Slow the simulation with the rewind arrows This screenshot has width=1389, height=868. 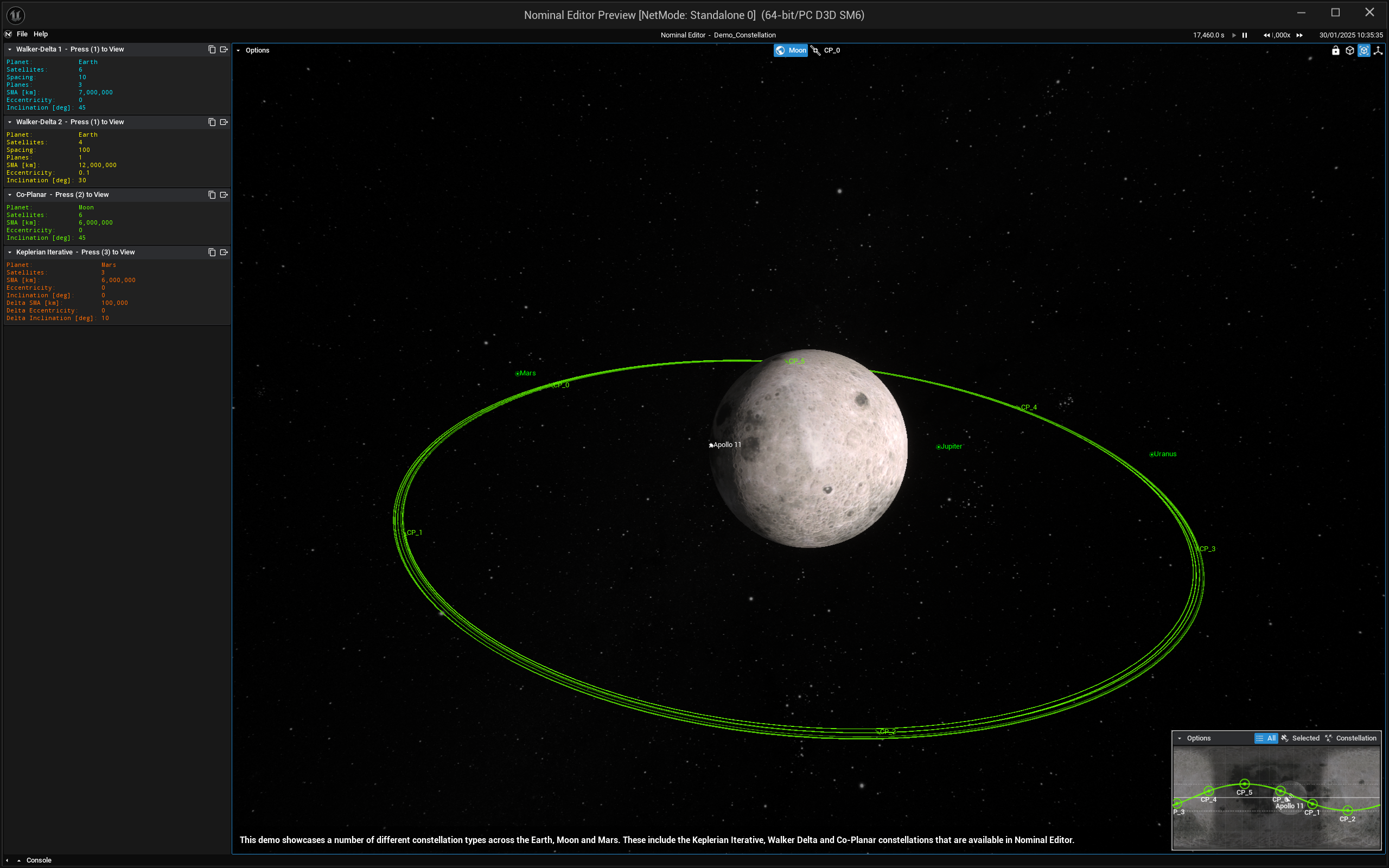click(x=1266, y=35)
